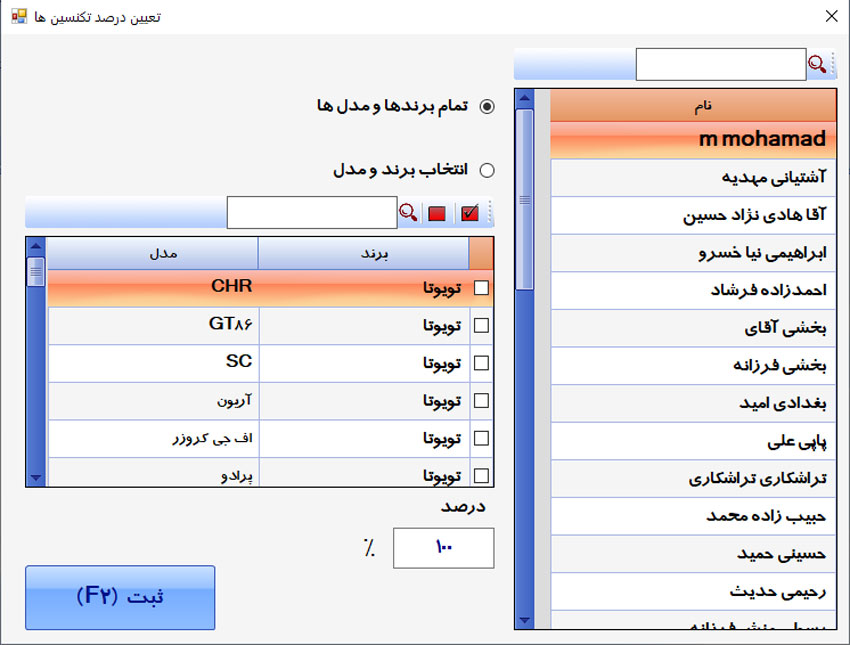This screenshot has width=850, height=645.
Task: Click the application icon in the title bar
Action: click(x=17, y=16)
